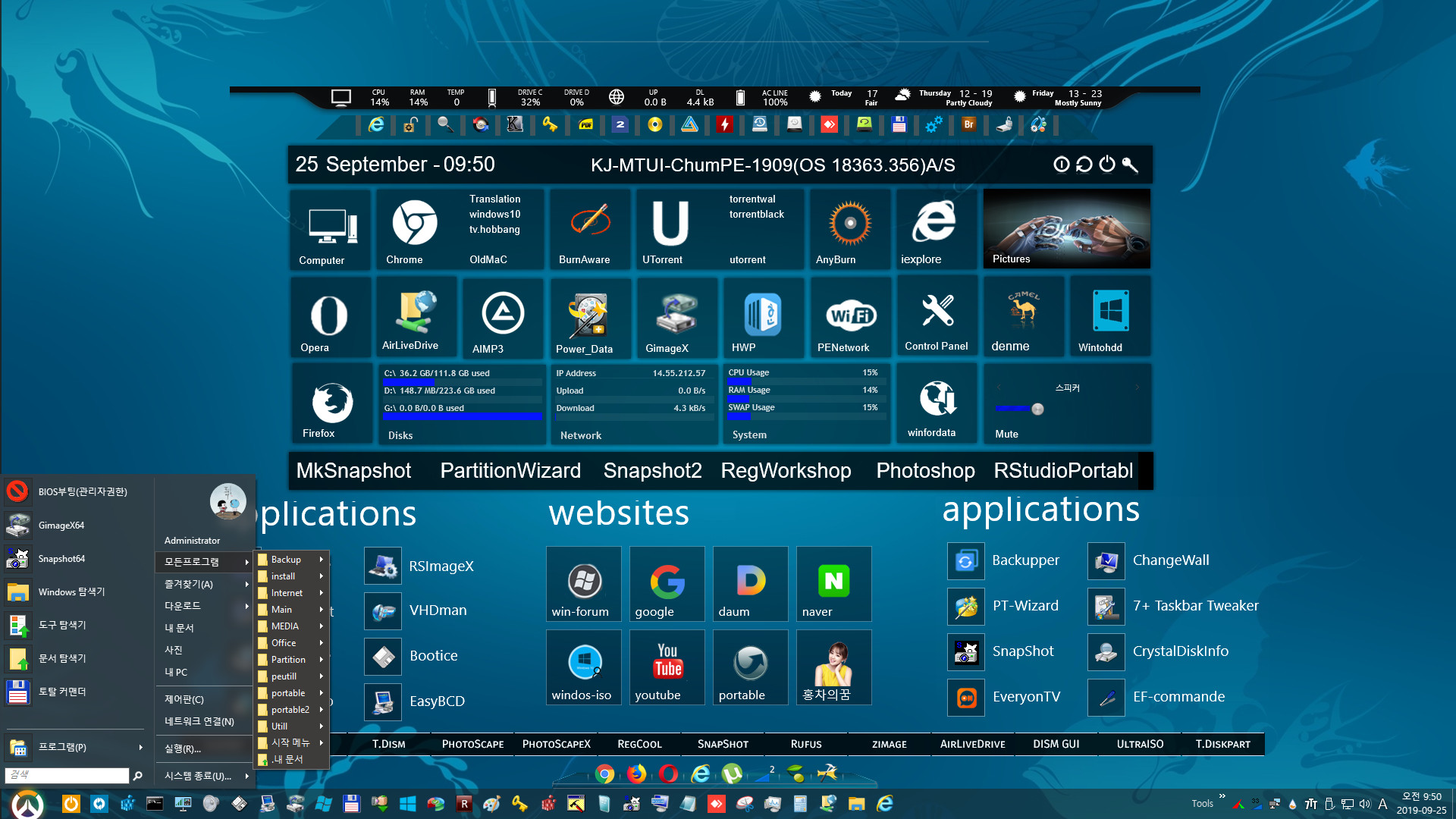Viewport: 1456px width, 819px height.
Task: Launch PartitionWizard text shortcut
Action: (510, 470)
